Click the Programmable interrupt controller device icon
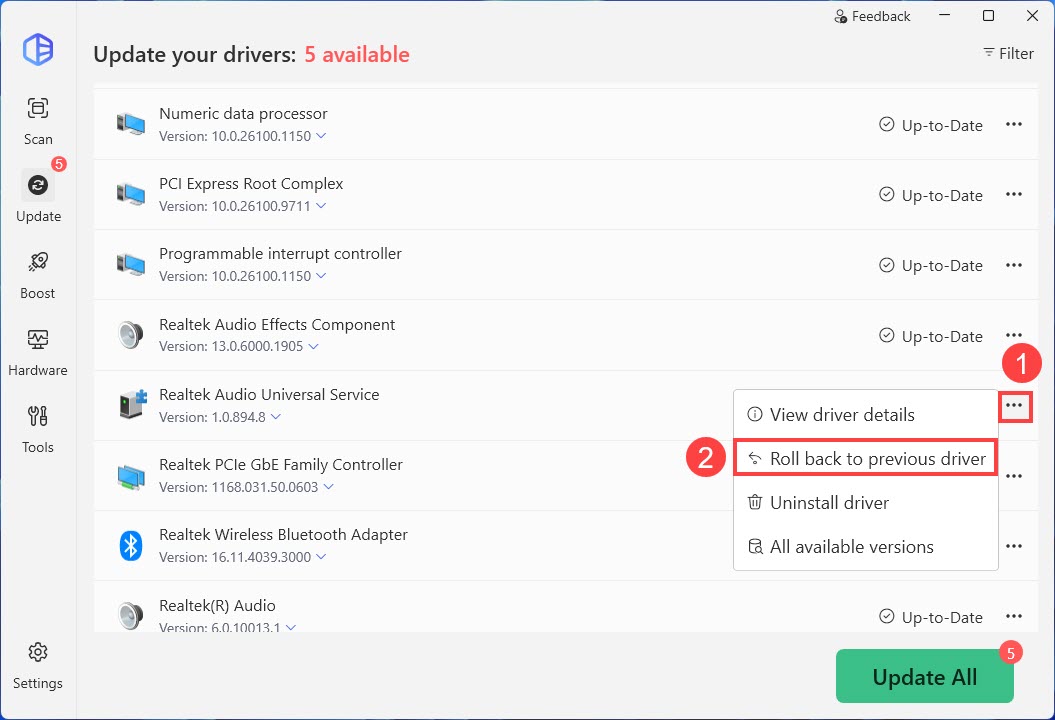Screen dimensions: 1055x720 (x=131, y=264)
